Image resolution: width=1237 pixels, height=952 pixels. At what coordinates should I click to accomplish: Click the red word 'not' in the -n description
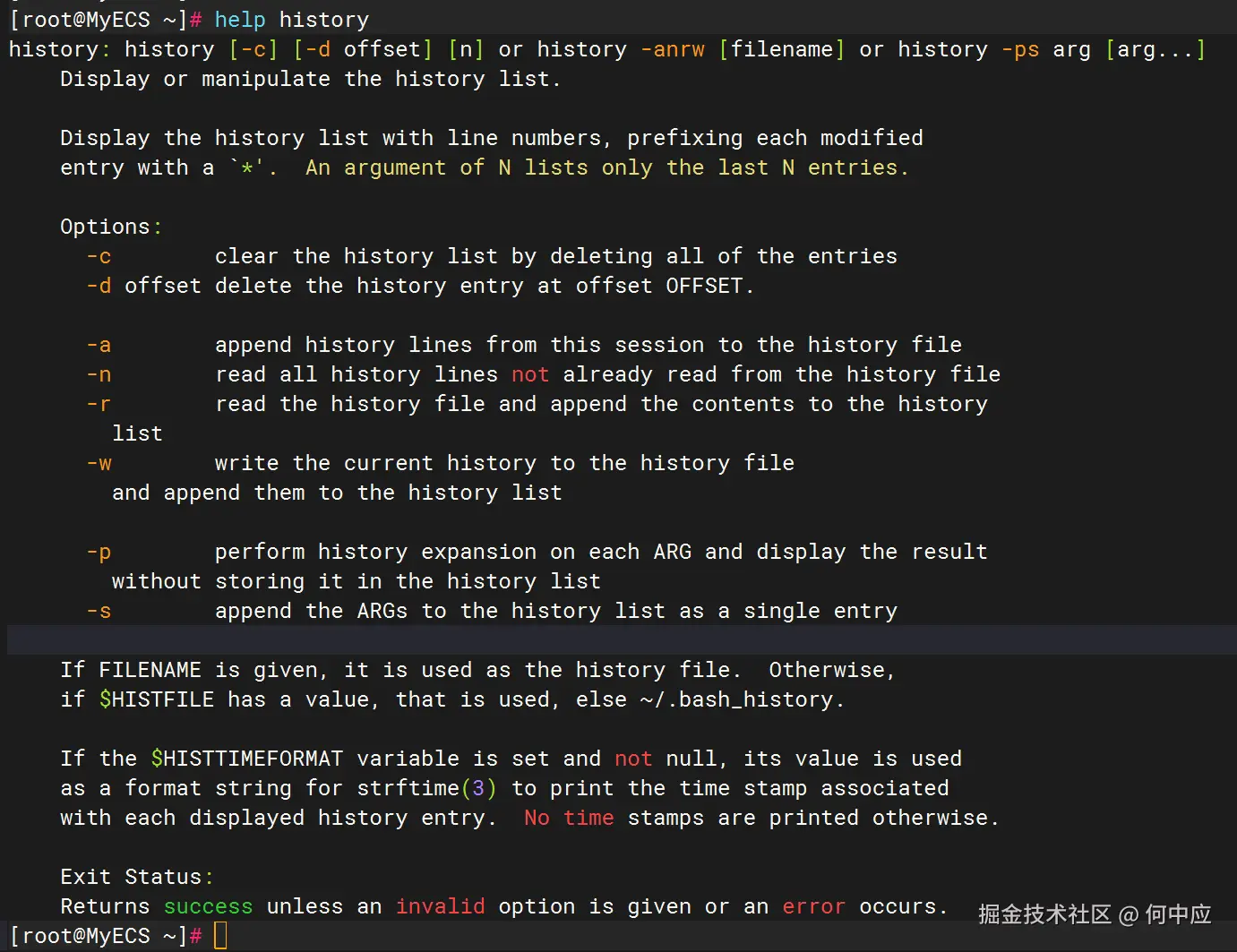530,374
